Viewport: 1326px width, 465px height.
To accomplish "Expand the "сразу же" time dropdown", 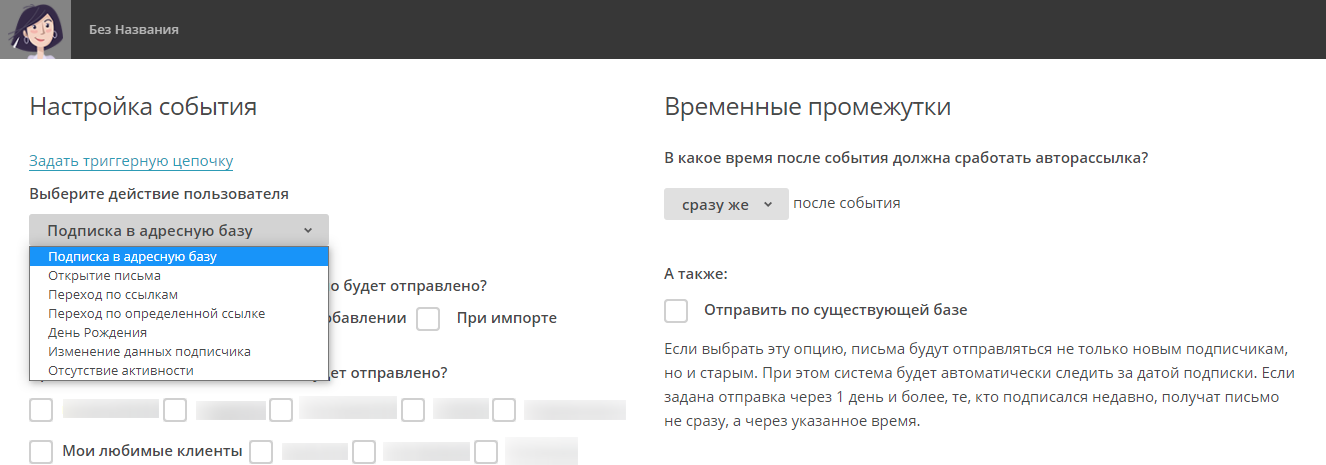I will pyautogui.click(x=725, y=204).
